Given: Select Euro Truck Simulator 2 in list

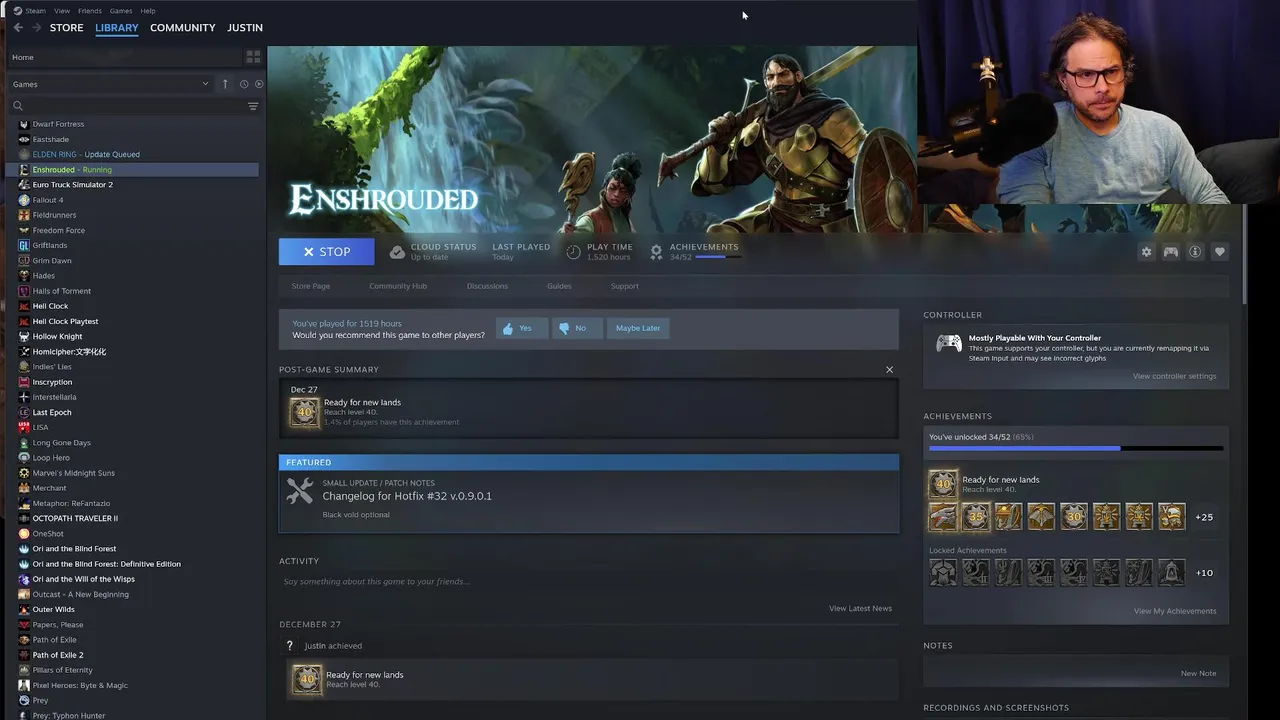Looking at the screenshot, I should click(72, 185).
